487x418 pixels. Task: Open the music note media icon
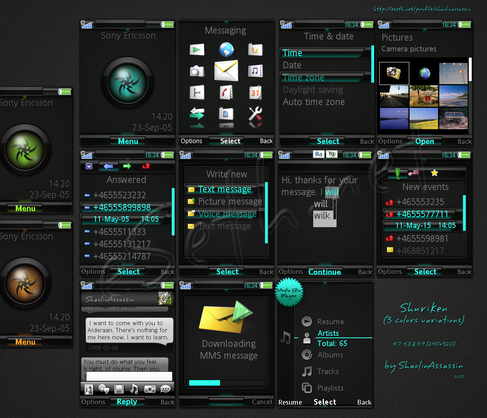click(255, 71)
